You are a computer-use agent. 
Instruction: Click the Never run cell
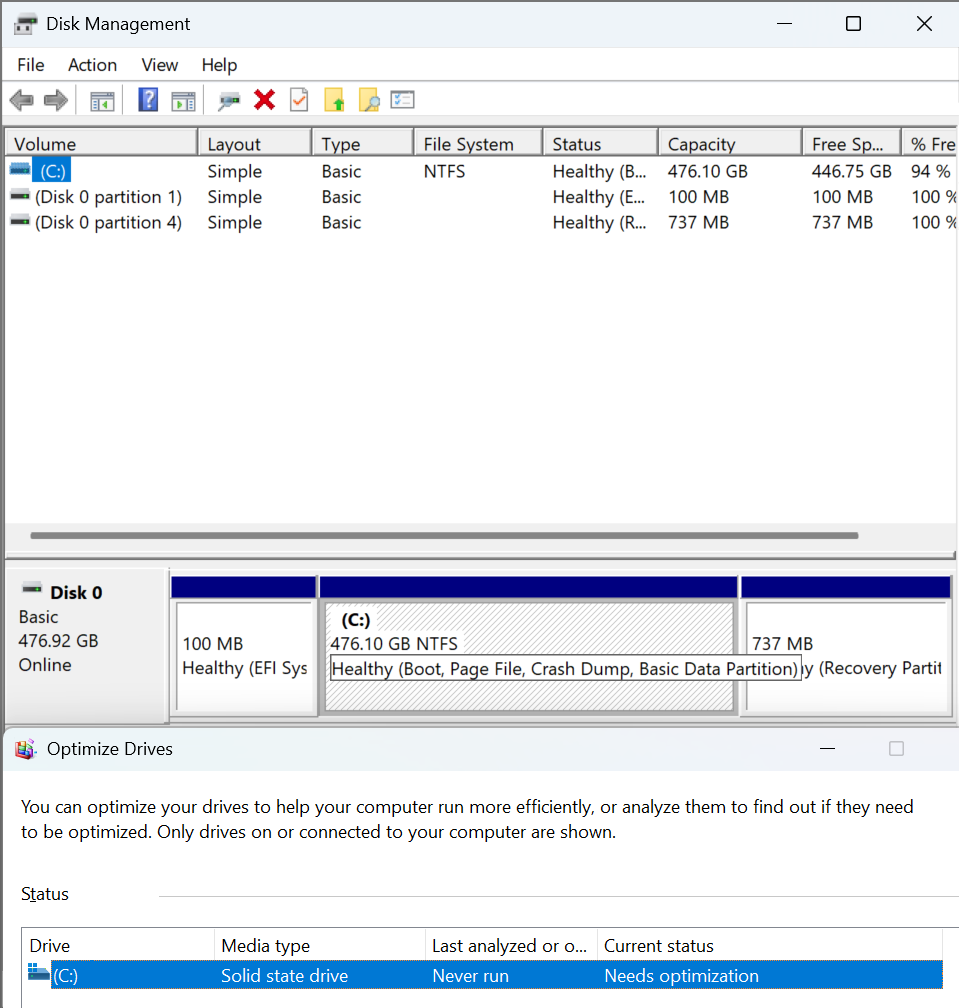pyautogui.click(x=471, y=975)
